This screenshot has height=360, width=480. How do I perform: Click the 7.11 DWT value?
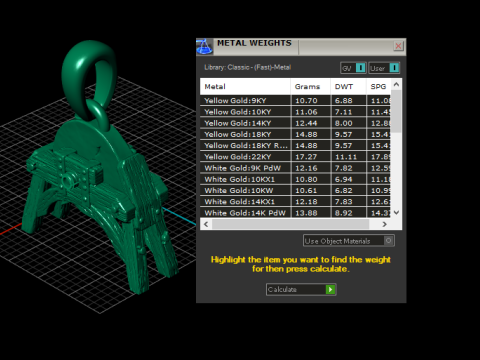click(x=344, y=112)
